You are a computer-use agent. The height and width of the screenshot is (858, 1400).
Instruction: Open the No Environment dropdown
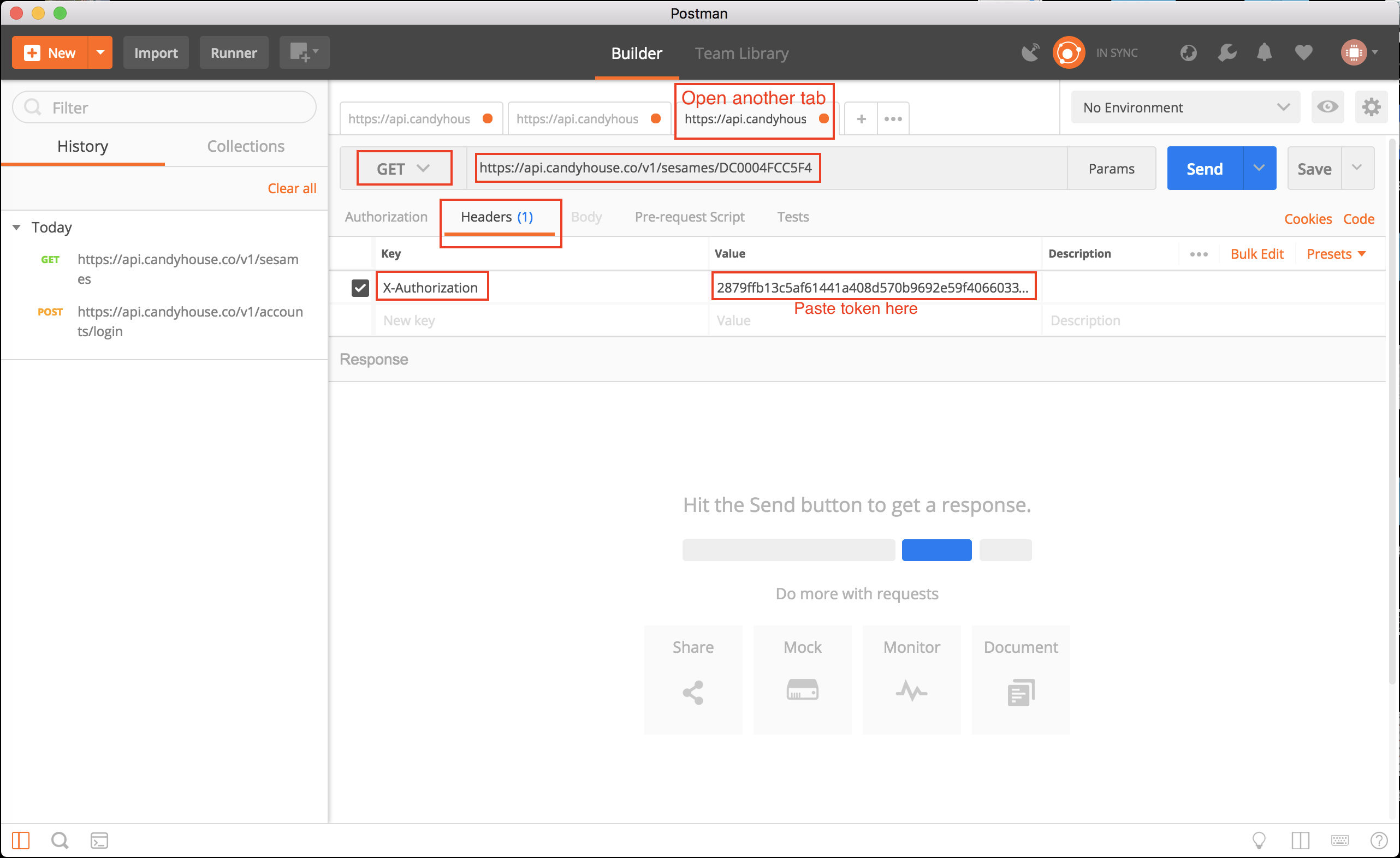1185,108
